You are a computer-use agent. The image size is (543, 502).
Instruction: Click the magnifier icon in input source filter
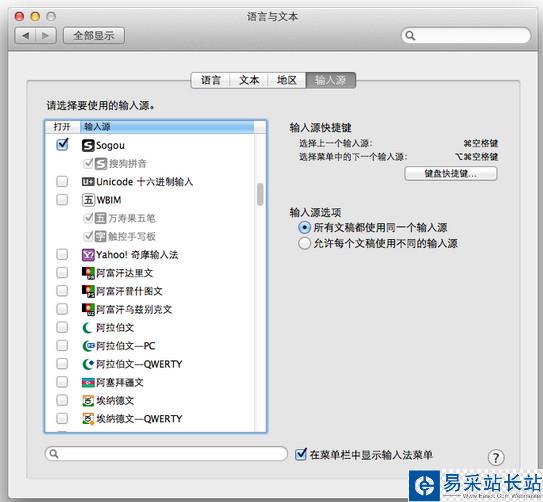[x=54, y=453]
